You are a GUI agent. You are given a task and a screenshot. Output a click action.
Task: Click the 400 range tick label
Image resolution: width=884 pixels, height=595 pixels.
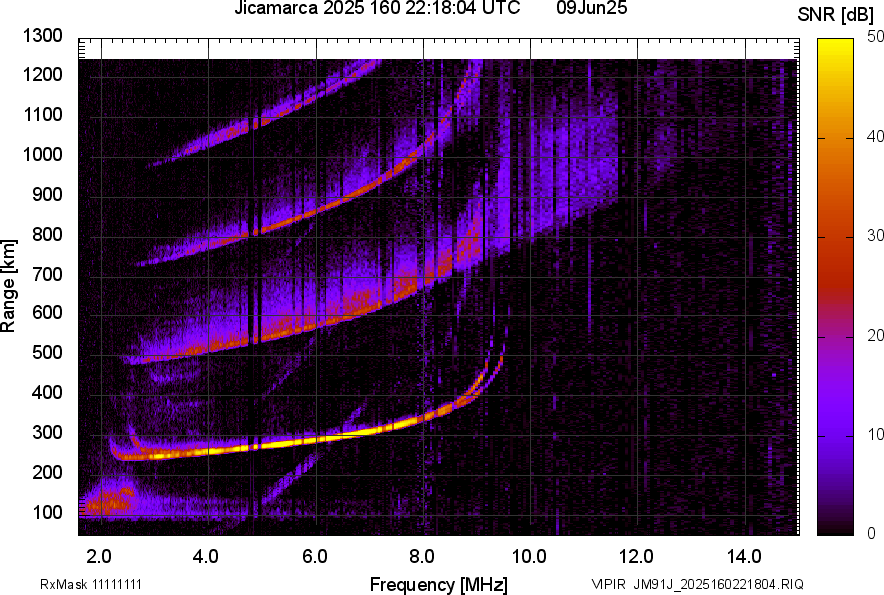pyautogui.click(x=47, y=392)
